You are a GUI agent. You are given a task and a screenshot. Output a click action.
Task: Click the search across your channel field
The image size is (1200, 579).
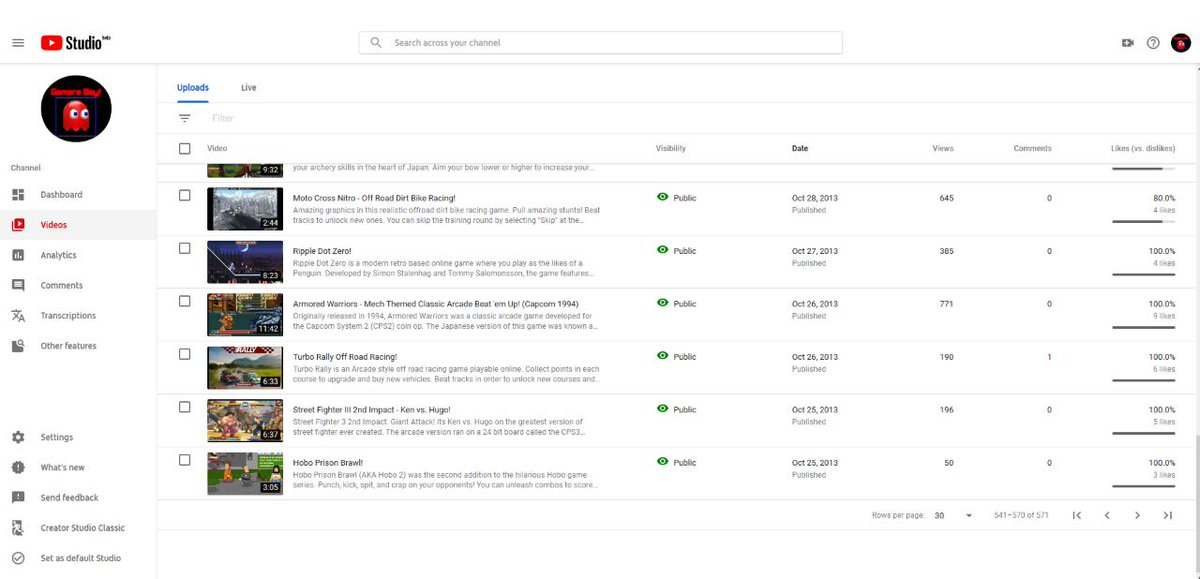click(600, 43)
